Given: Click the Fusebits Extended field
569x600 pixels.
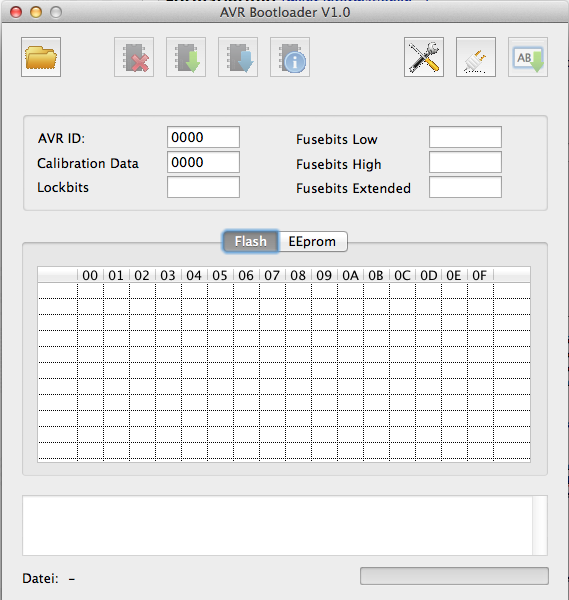Looking at the screenshot, I should pos(465,187).
